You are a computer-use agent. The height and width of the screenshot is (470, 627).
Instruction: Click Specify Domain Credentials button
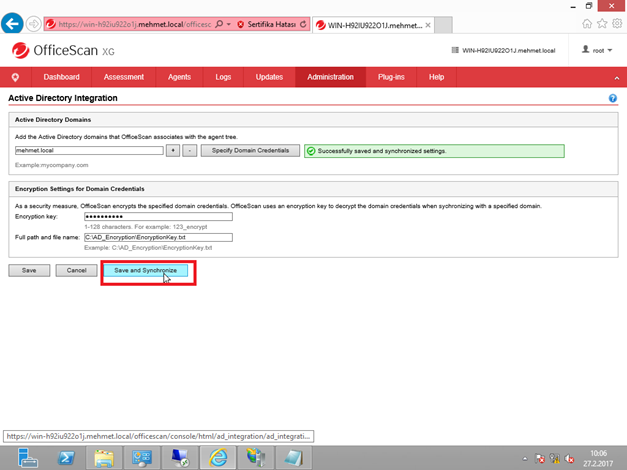point(250,151)
